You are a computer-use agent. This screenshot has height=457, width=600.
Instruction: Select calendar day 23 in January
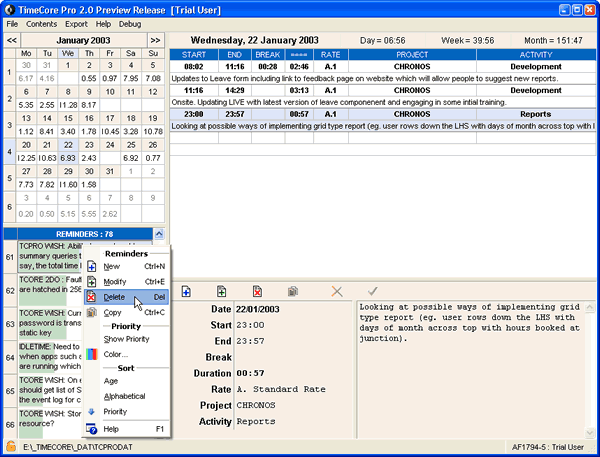[x=89, y=145]
